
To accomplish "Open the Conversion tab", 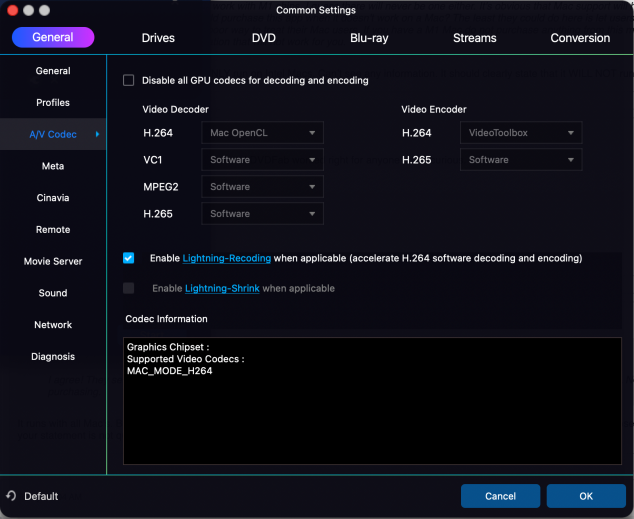I will pos(580,38).
